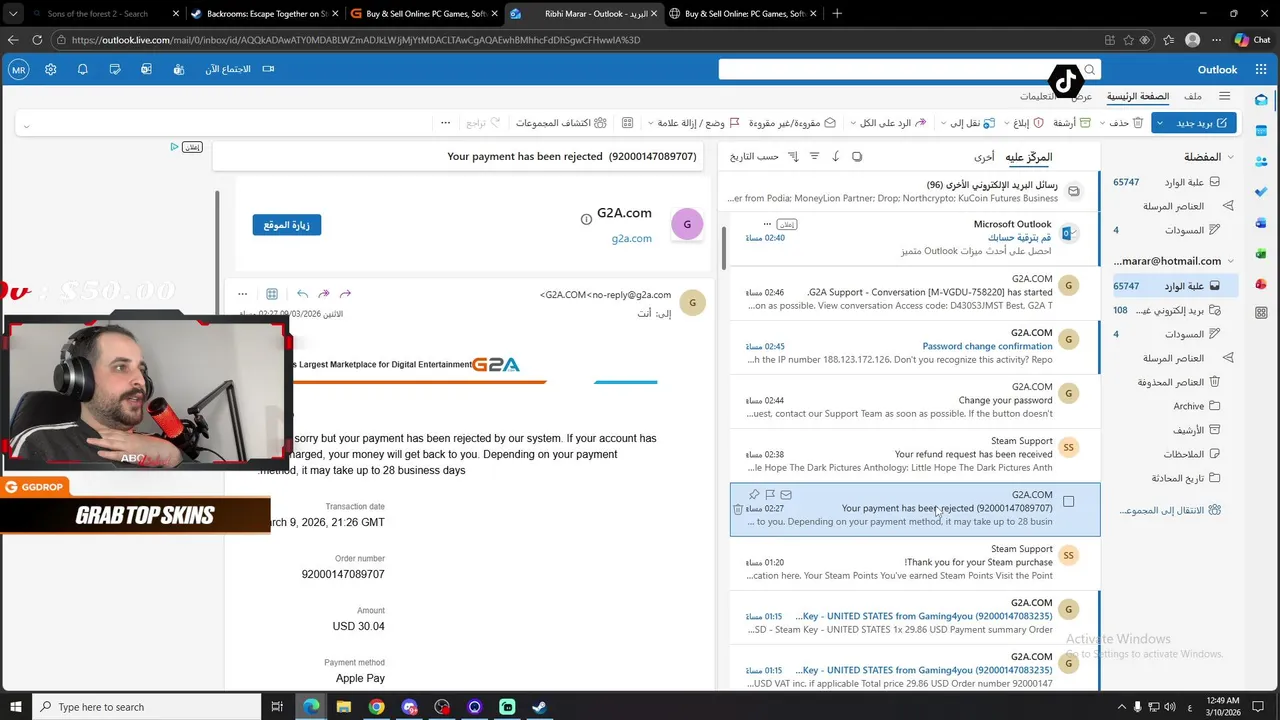Open Your refund request has been received email

pyautogui.click(x=914, y=454)
